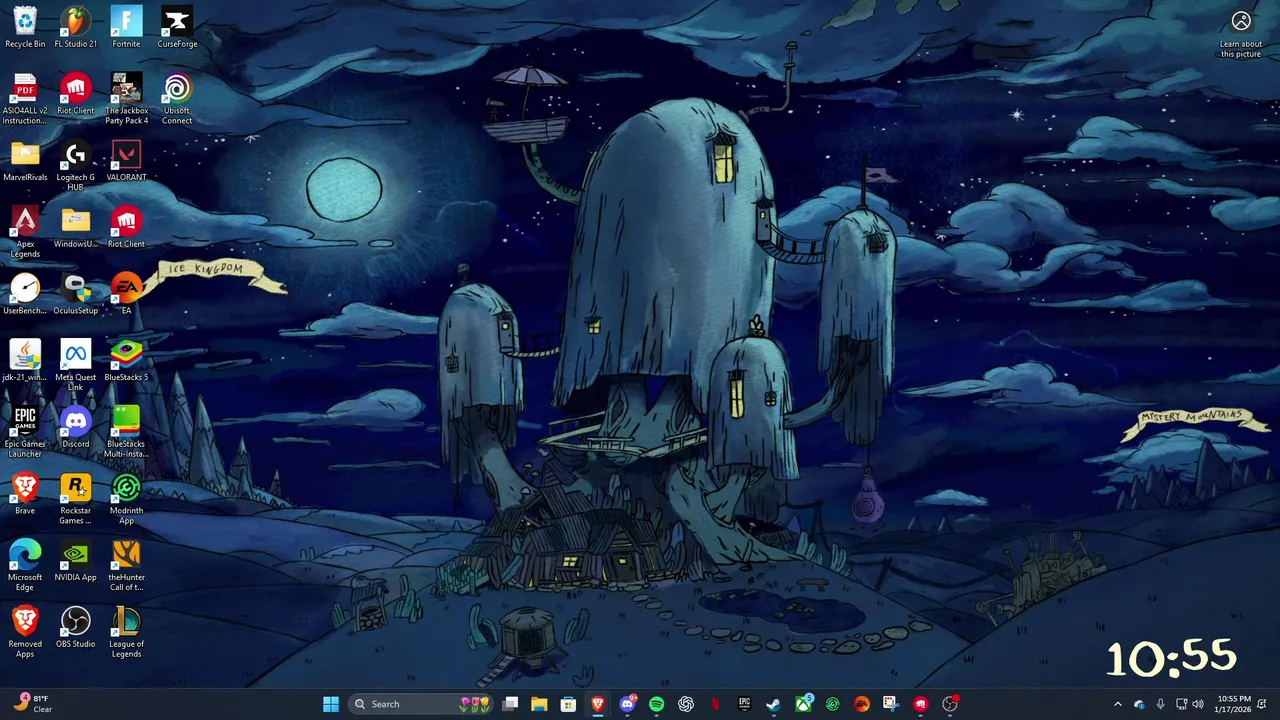Select the UserBench... desktop icon
This screenshot has height=720, width=1280.
click(x=25, y=294)
